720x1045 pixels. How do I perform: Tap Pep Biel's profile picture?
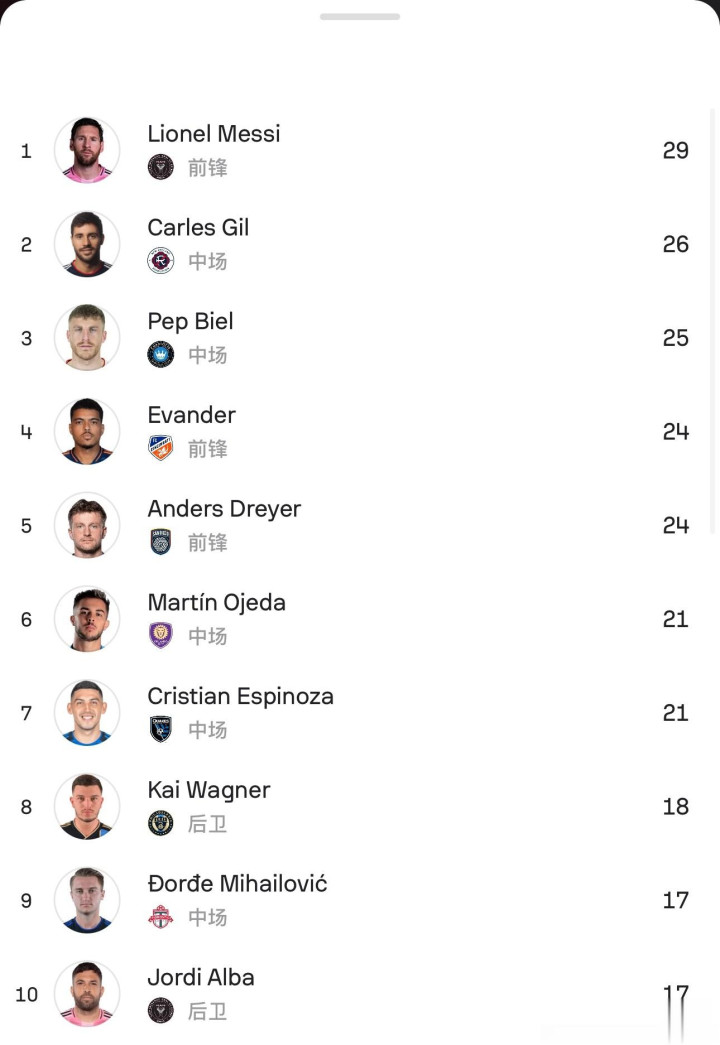click(x=87, y=338)
